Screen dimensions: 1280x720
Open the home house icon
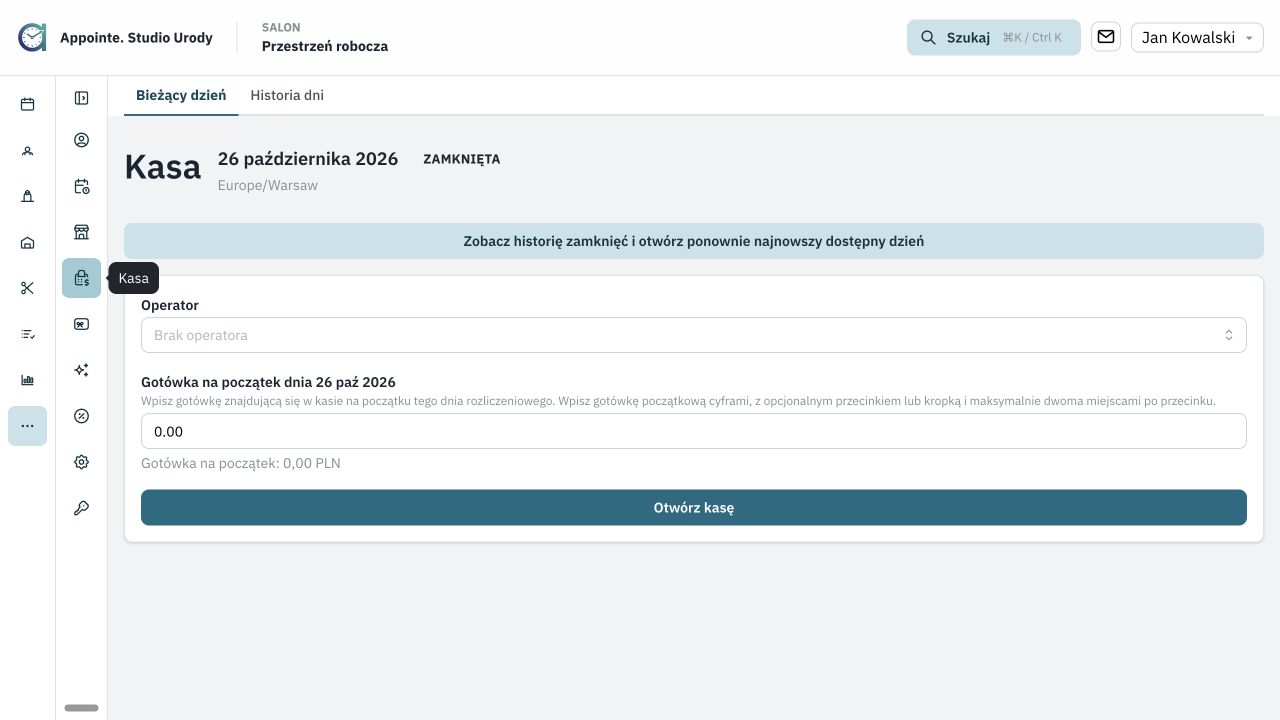pyautogui.click(x=27, y=242)
